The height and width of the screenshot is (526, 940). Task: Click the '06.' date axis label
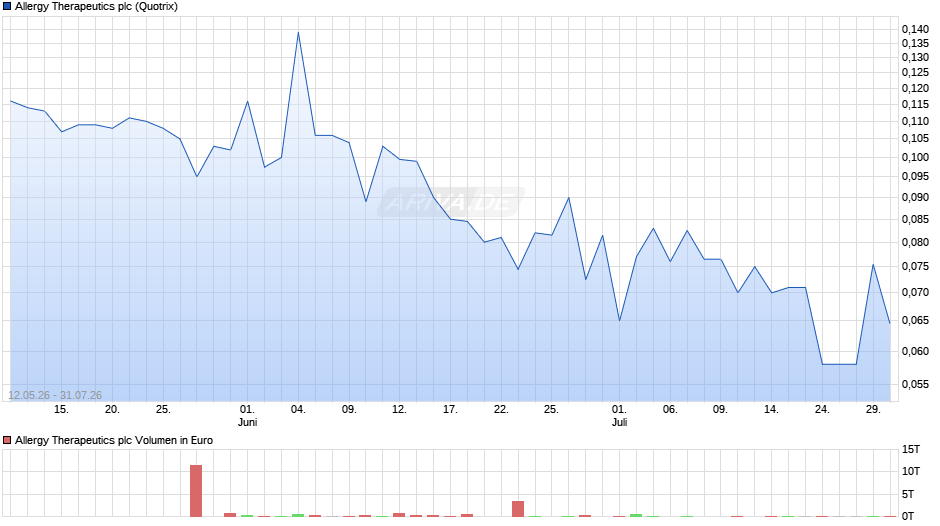pos(670,409)
